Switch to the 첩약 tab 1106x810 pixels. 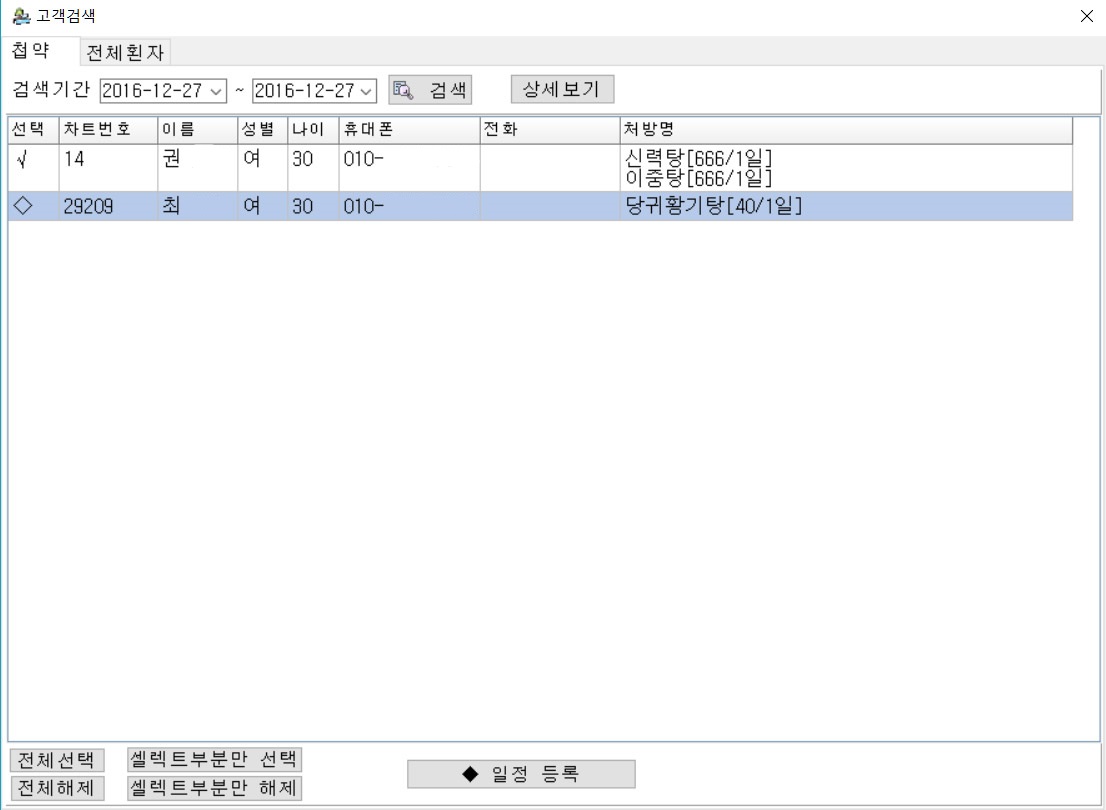(x=31, y=51)
